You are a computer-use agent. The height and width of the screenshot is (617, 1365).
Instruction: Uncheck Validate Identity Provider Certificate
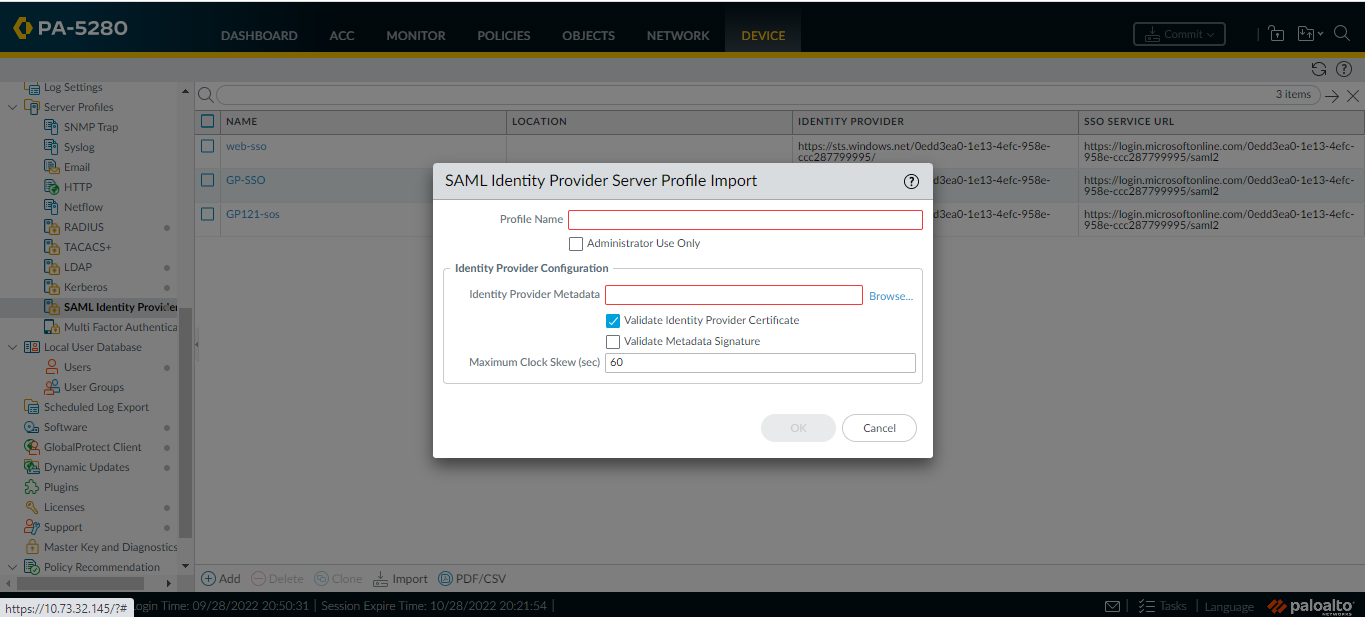[613, 321]
